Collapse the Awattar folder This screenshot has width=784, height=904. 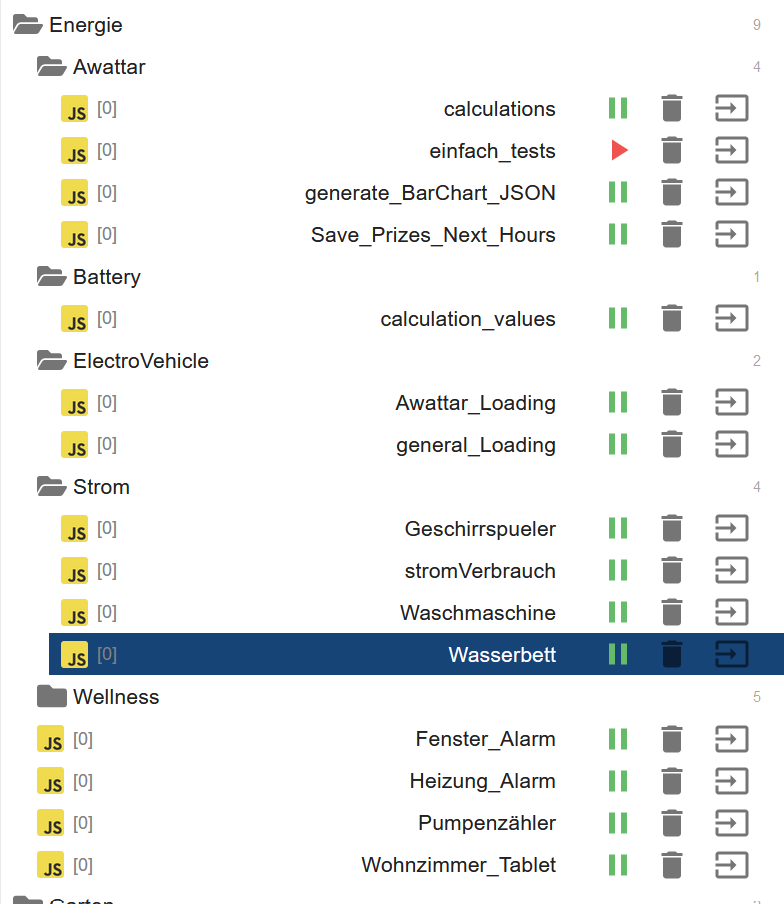point(51,67)
